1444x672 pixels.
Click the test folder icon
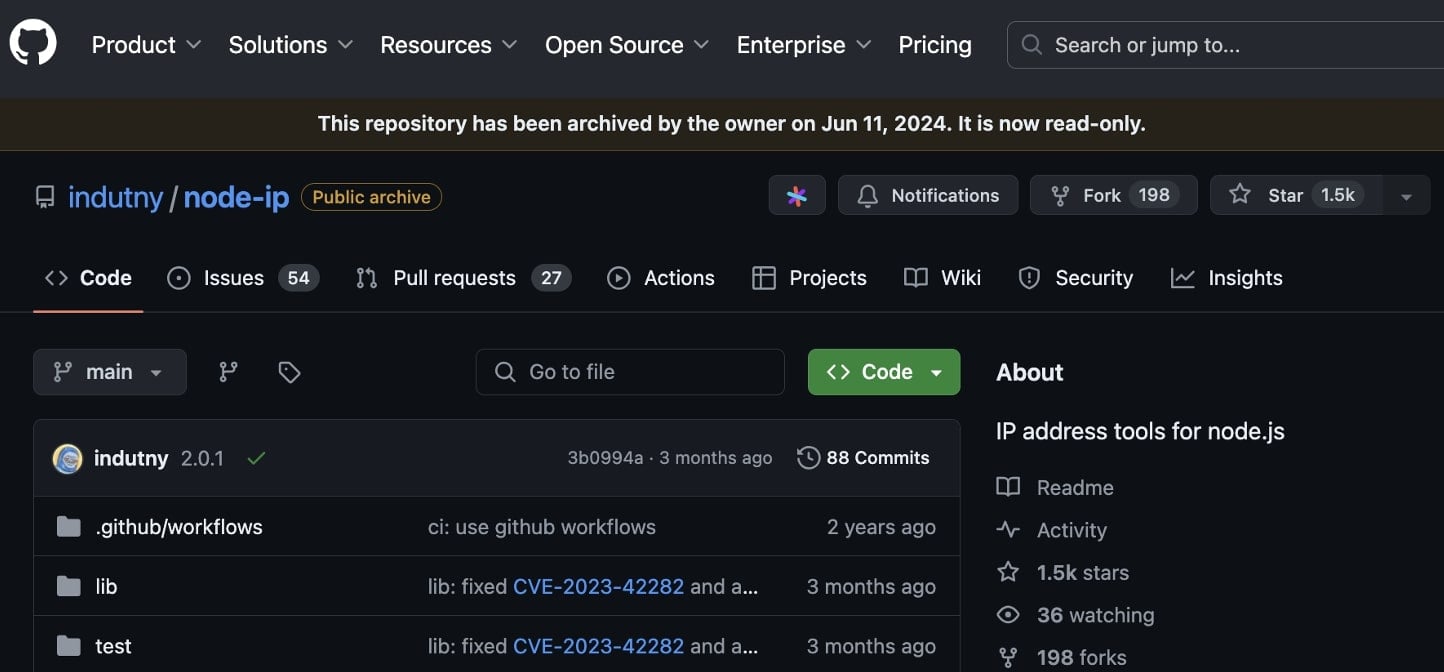coord(69,647)
